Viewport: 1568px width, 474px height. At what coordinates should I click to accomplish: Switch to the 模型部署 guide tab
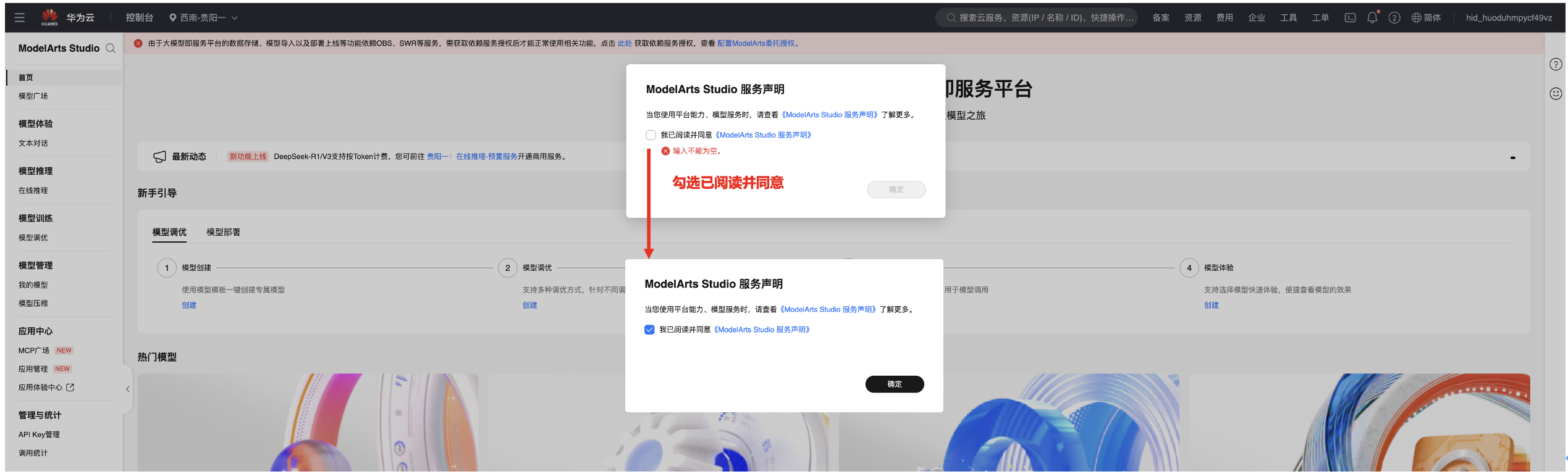223,232
